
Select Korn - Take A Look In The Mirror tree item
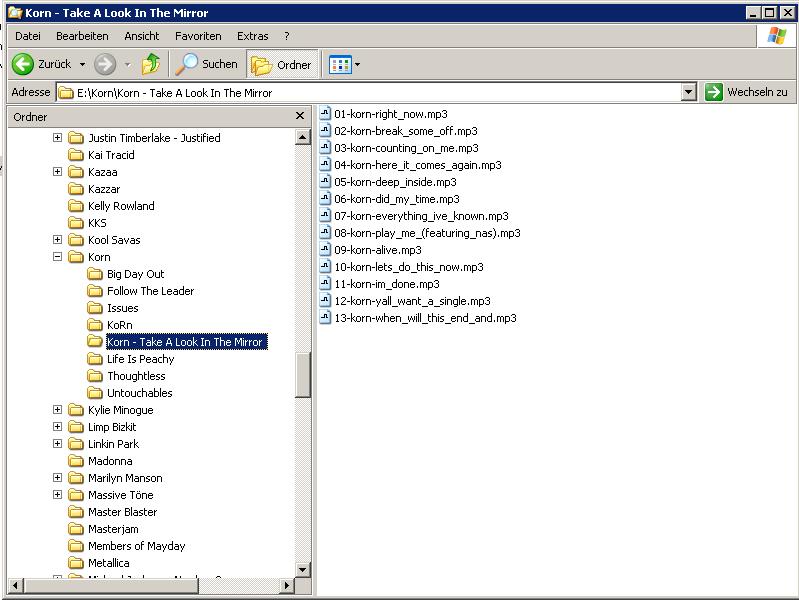pyautogui.click(x=187, y=342)
